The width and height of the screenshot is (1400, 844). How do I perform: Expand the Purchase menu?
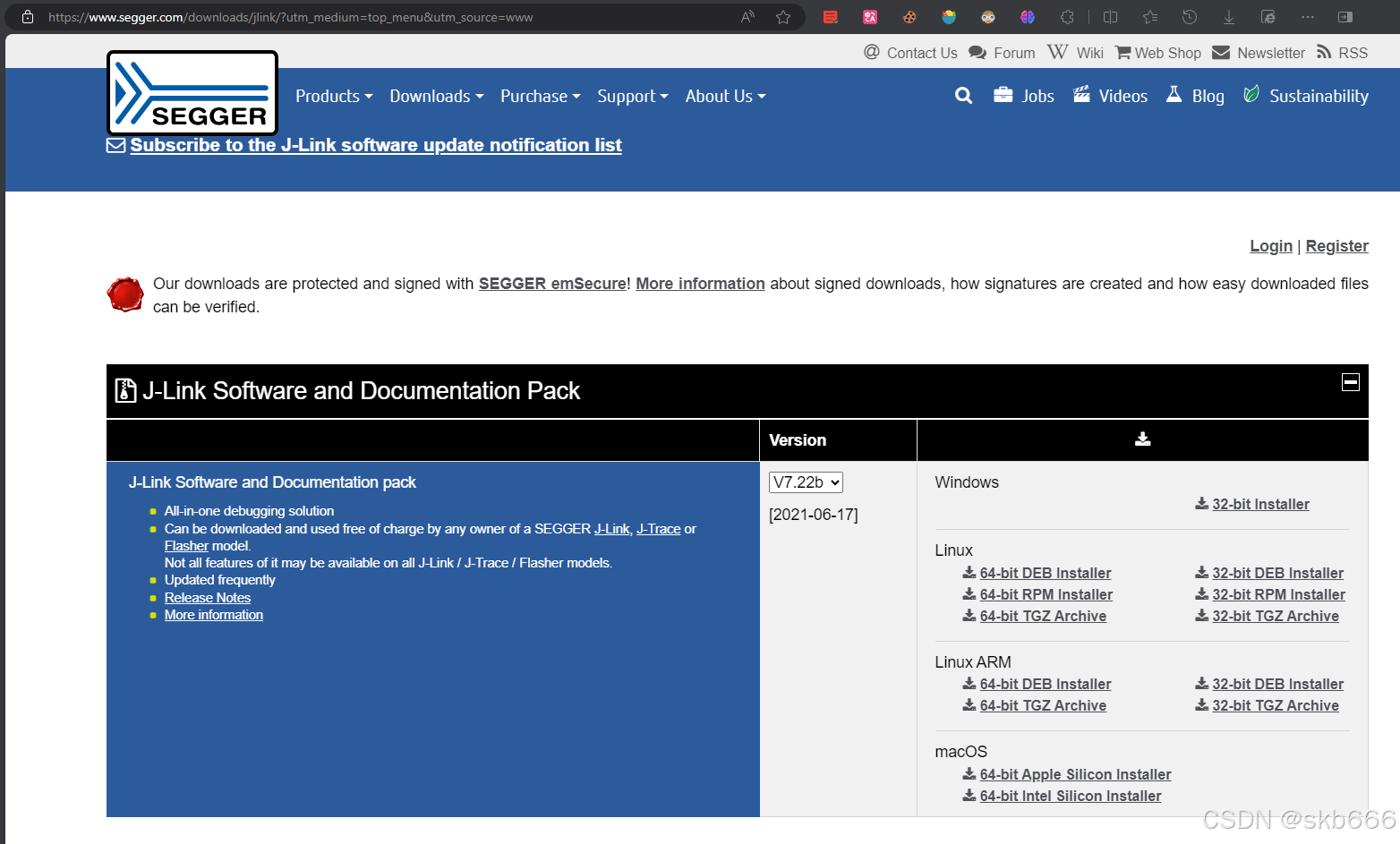[541, 96]
